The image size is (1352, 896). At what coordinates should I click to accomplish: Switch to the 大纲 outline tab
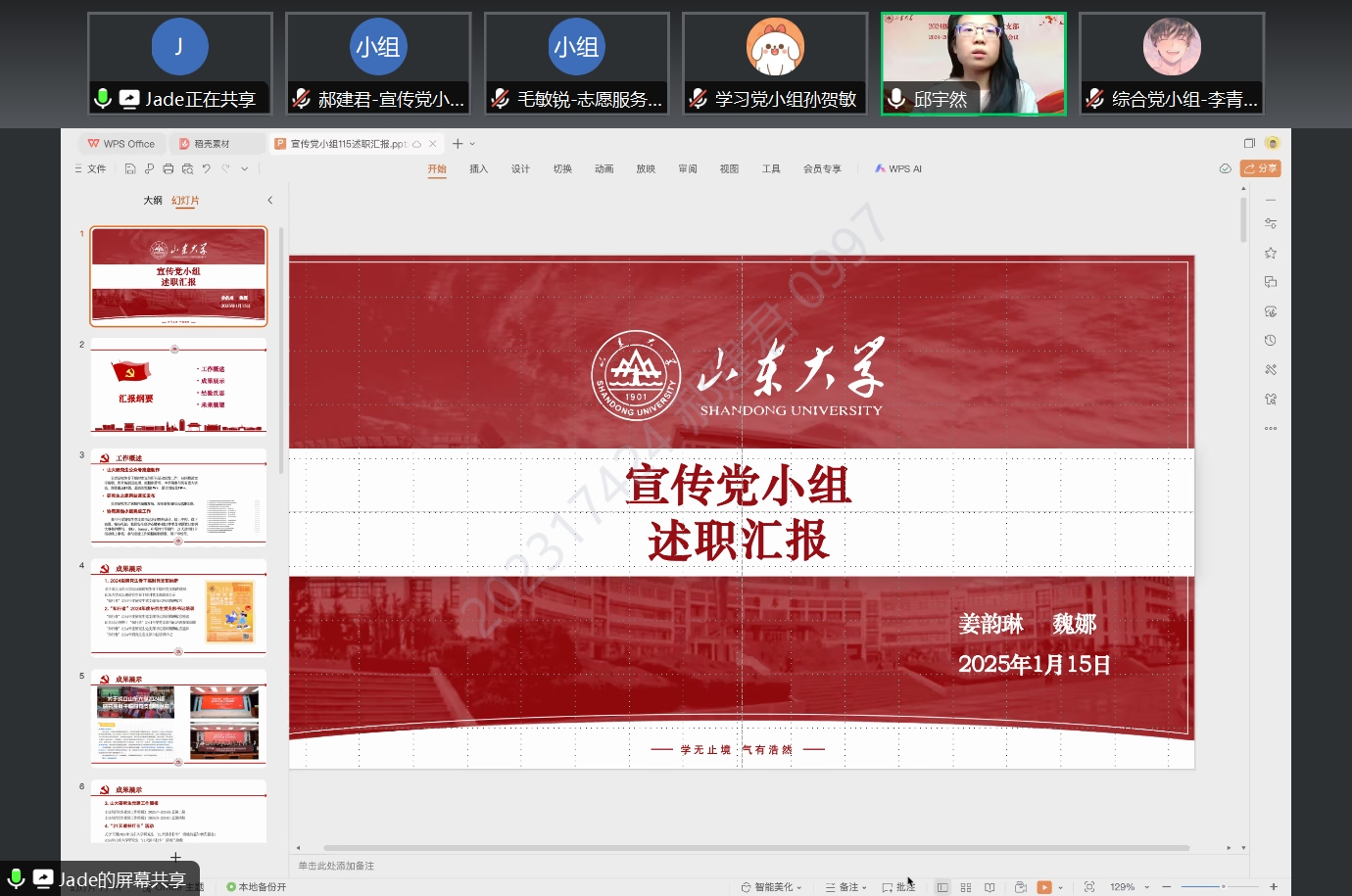153,200
